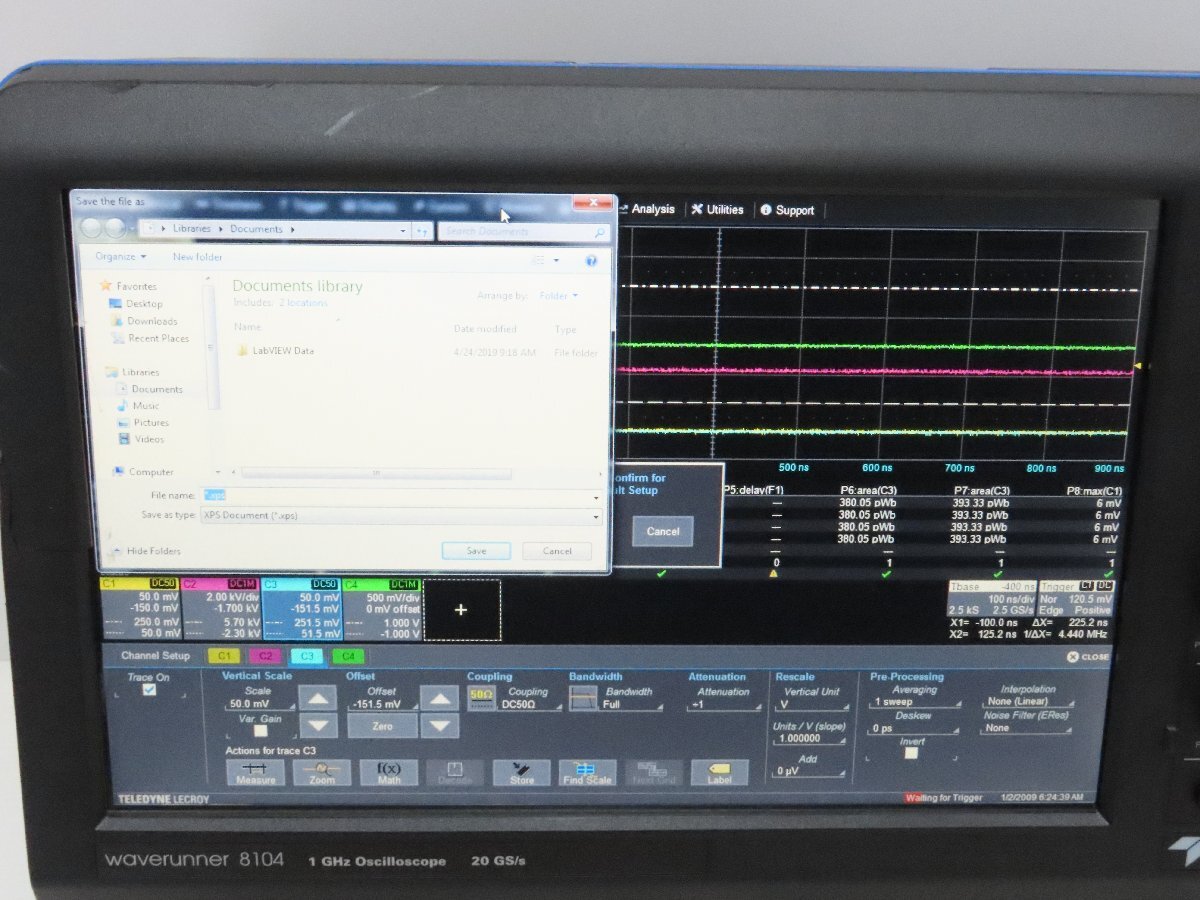Toggle the Invert checkbox
Viewport: 1200px width, 900px height.
tap(911, 753)
